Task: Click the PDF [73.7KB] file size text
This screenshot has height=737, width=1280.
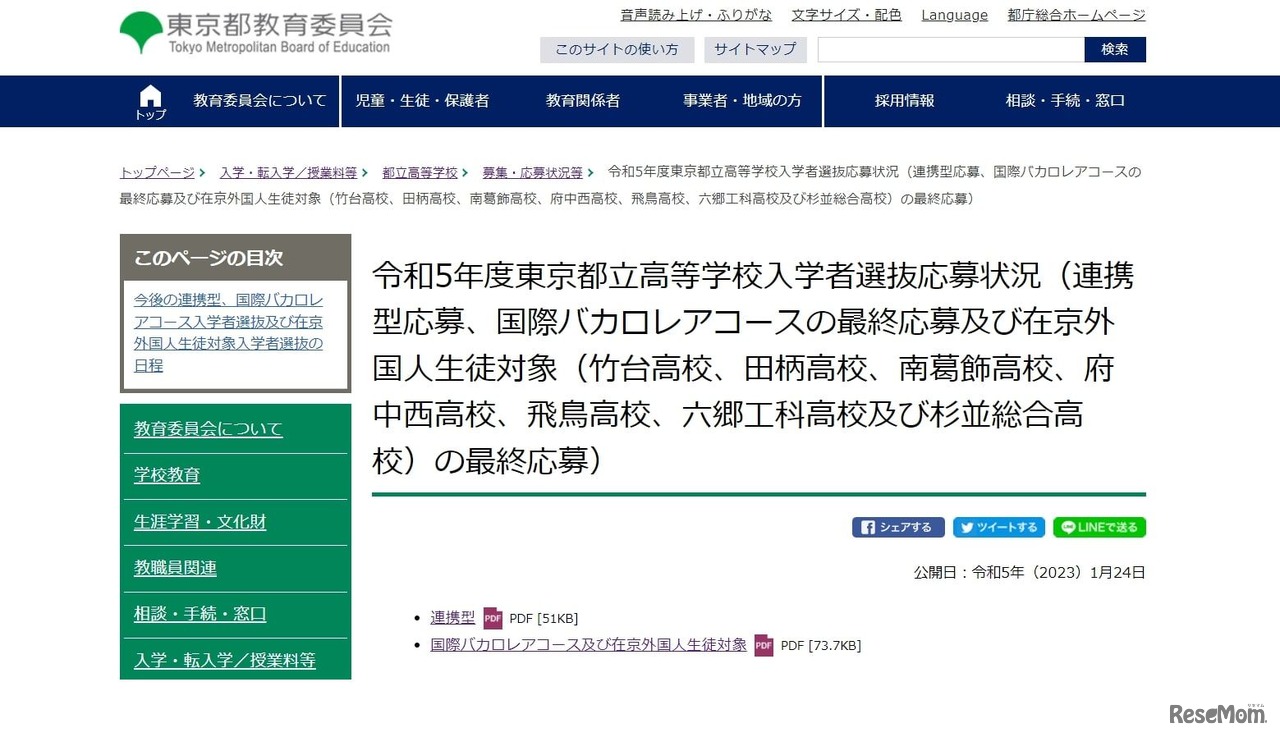Action: 821,645
